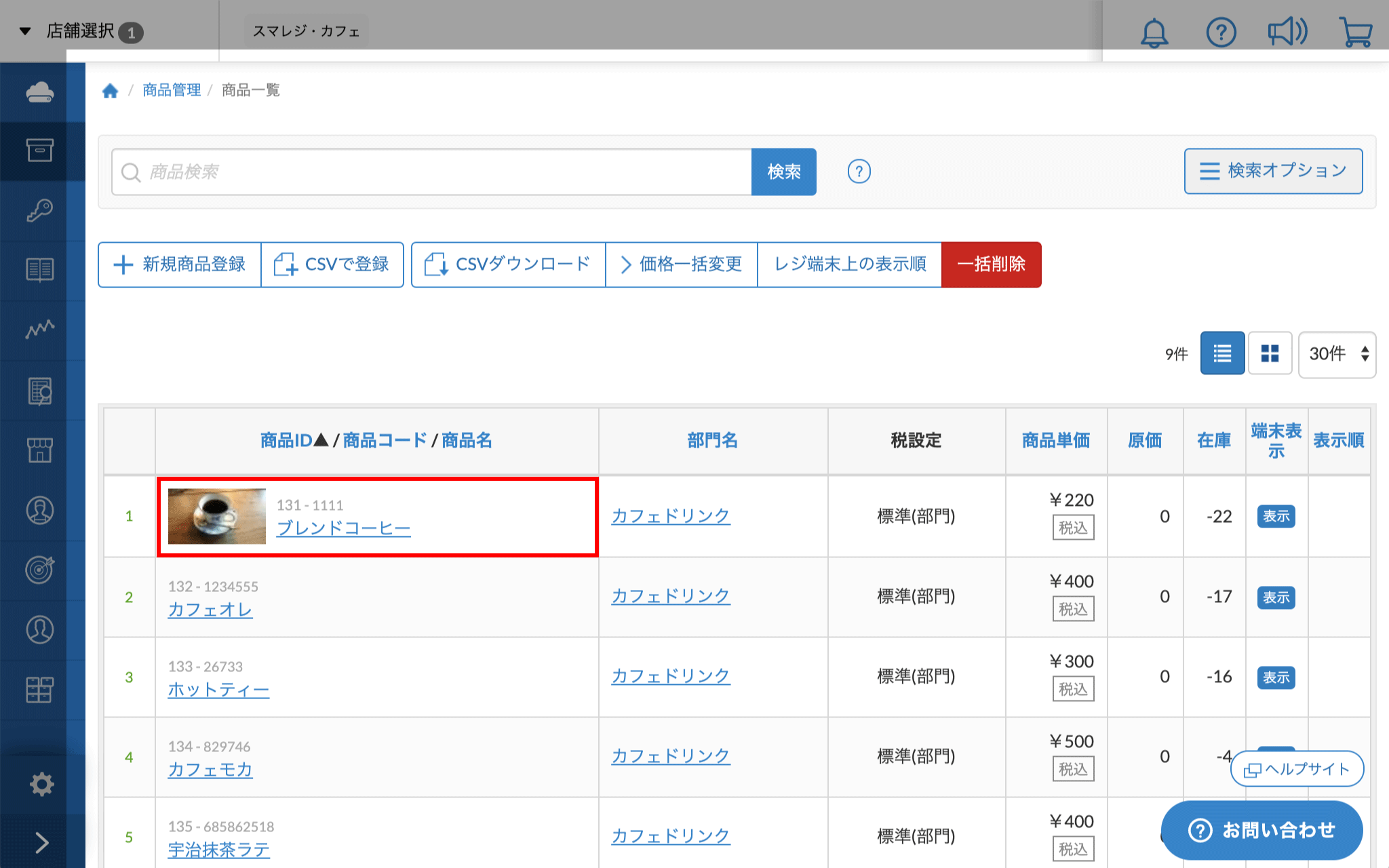Open 検索オプション search options menu
This screenshot has width=1389, height=868.
coord(1273,171)
